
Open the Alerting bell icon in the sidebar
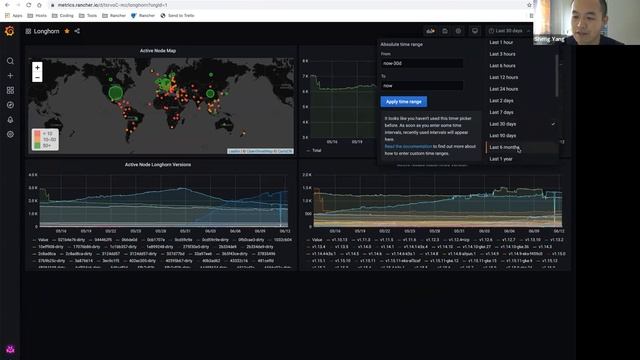[10, 120]
